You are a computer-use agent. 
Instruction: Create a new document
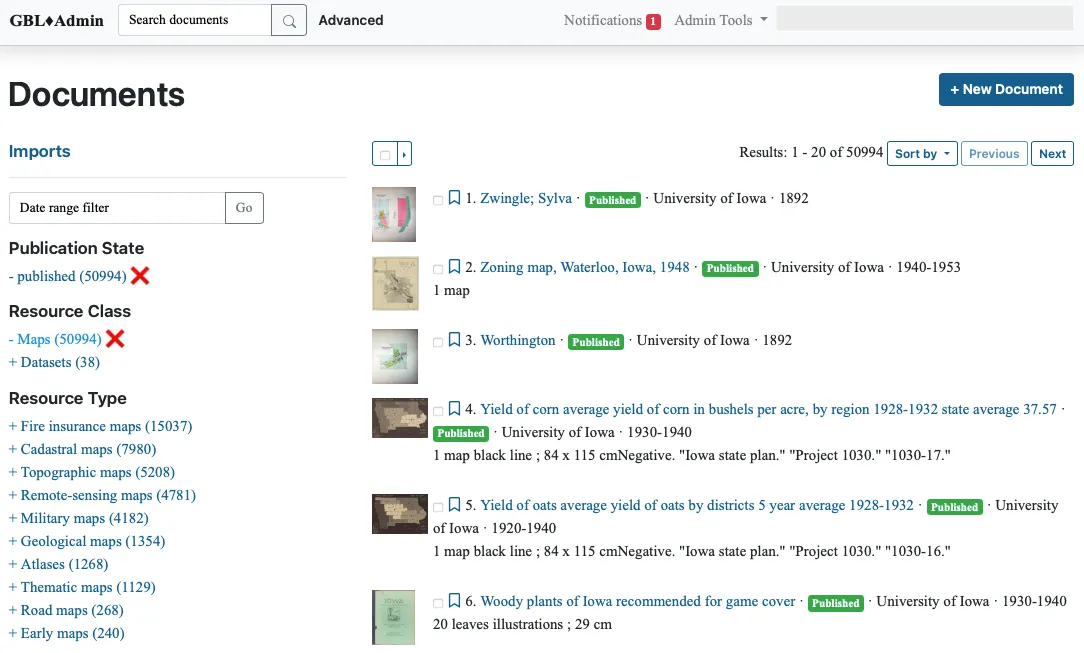[x=1006, y=89]
